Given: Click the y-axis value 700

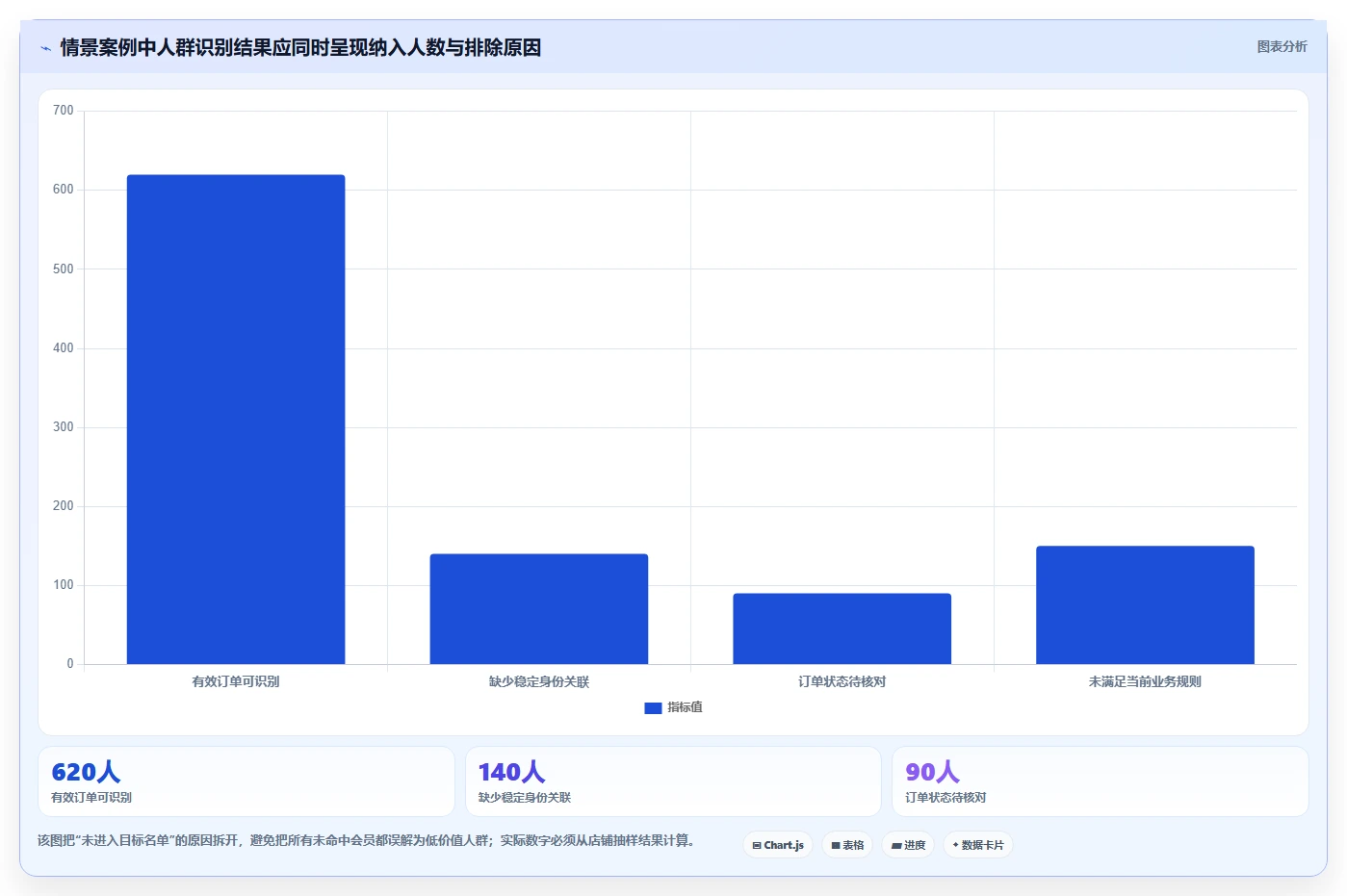Looking at the screenshot, I should click(64, 111).
